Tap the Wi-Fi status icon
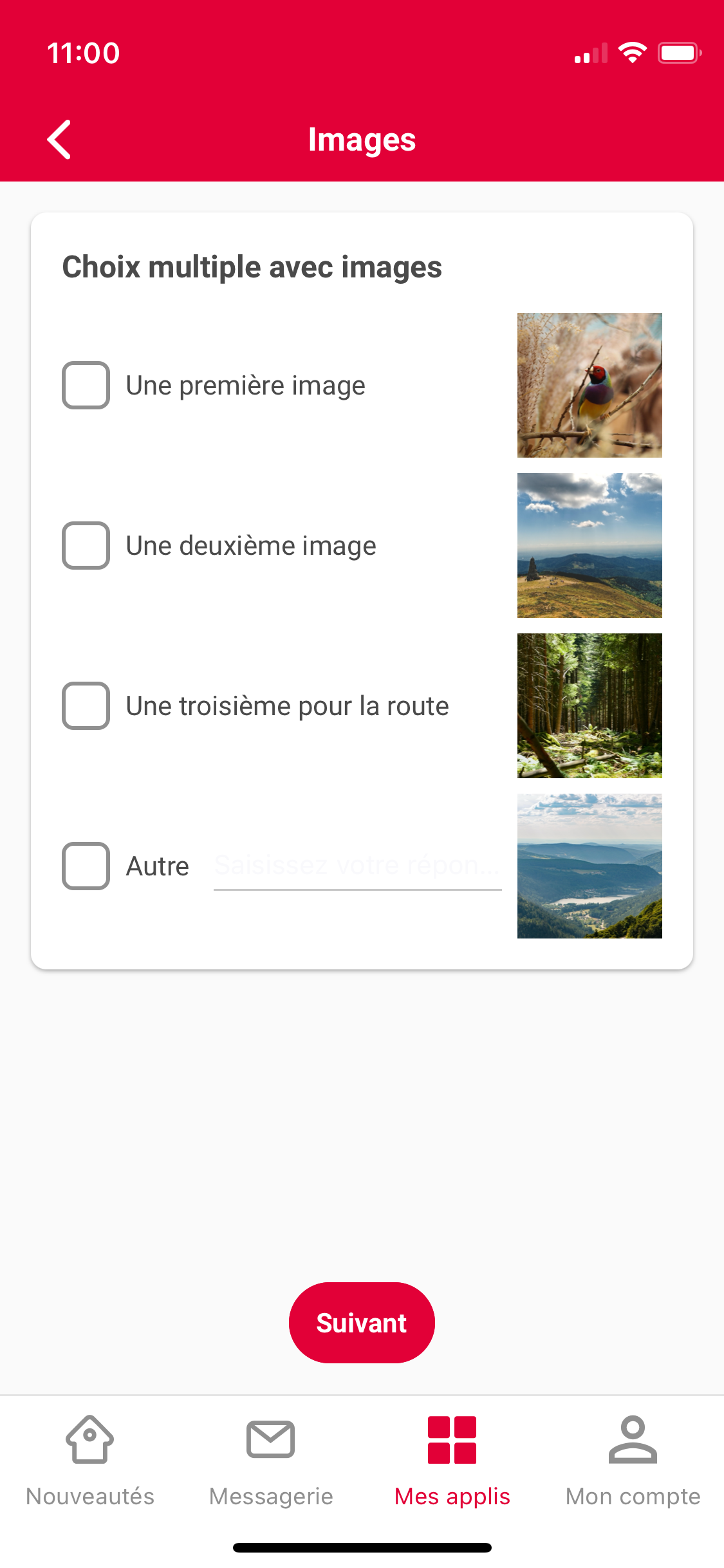Image resolution: width=724 pixels, height=1568 pixels. 632,53
